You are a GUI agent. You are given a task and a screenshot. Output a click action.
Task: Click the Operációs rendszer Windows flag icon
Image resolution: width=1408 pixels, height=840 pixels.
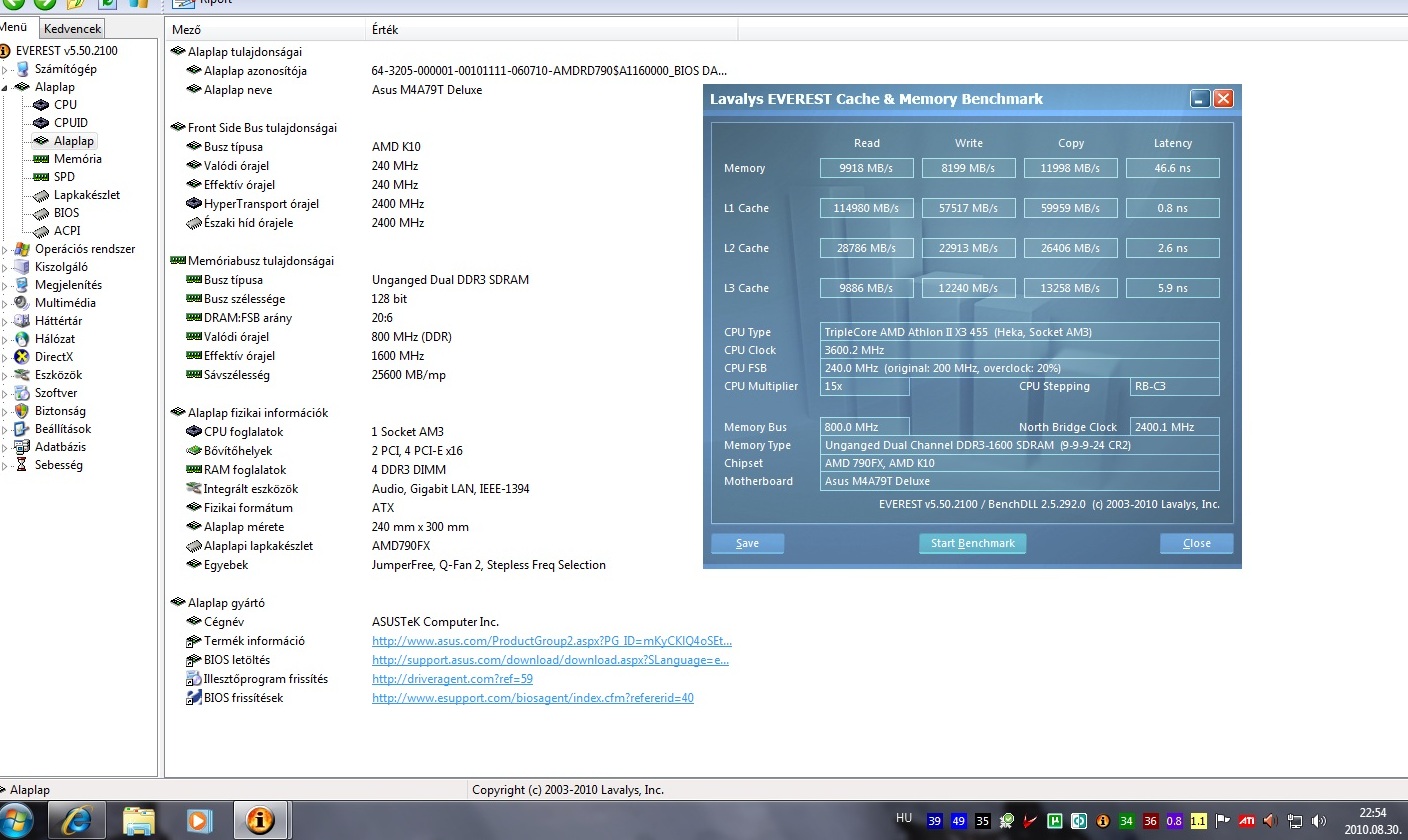(x=23, y=249)
